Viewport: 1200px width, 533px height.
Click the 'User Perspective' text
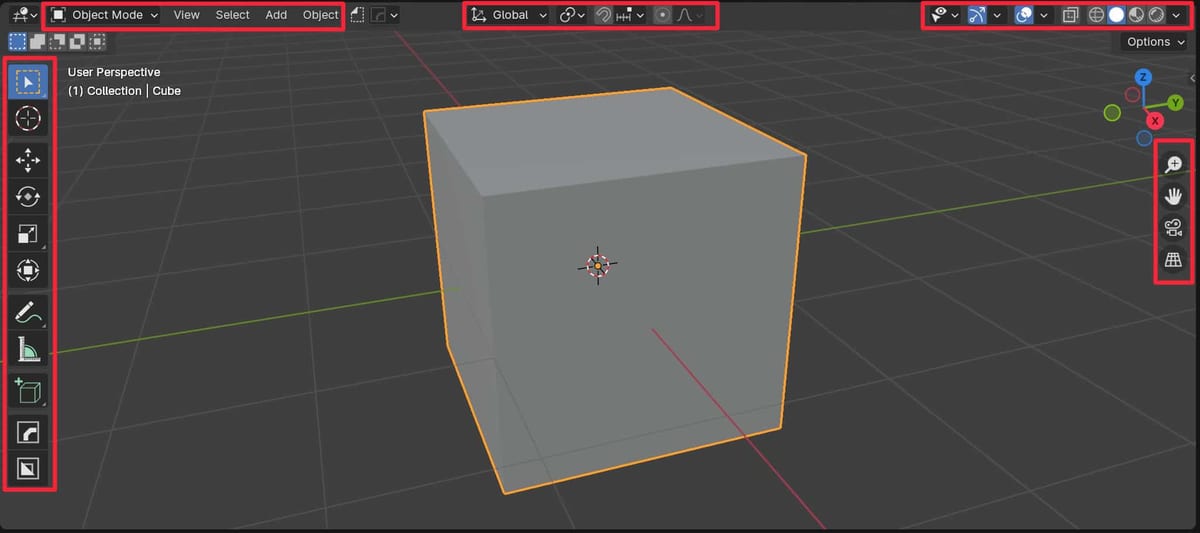point(114,72)
